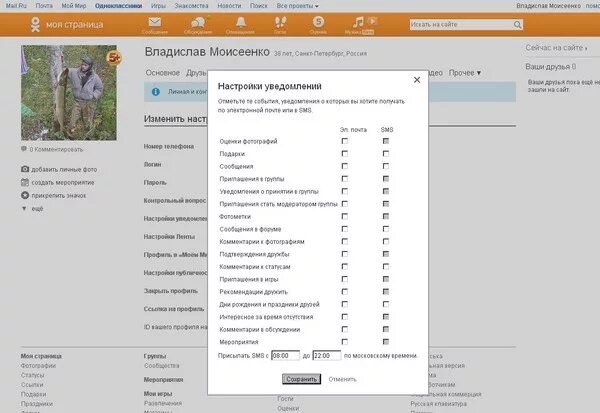Open Почта in top bar
Image resolution: width=600 pixels, height=413 pixels.
click(44, 6)
